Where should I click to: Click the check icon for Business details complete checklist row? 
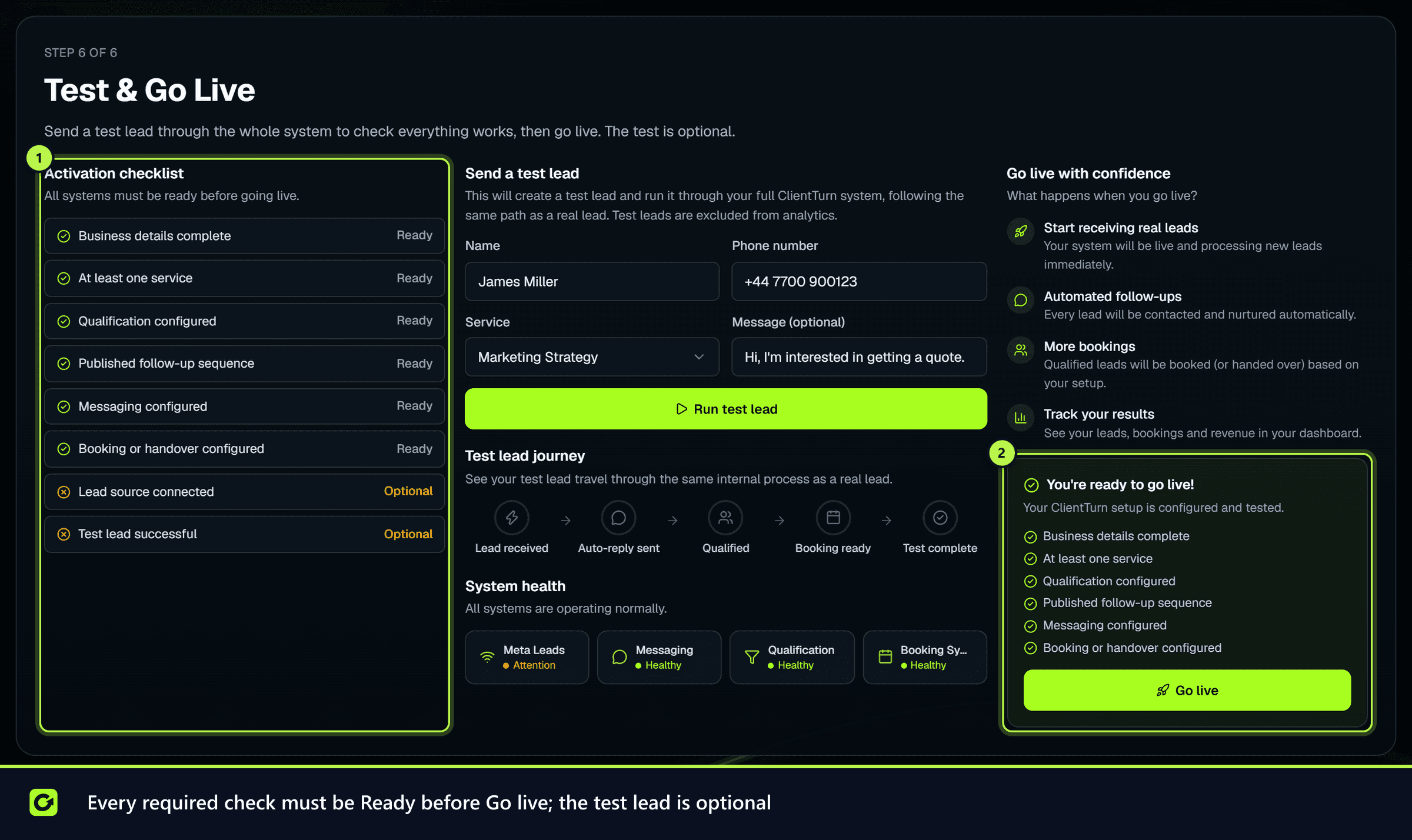(64, 236)
